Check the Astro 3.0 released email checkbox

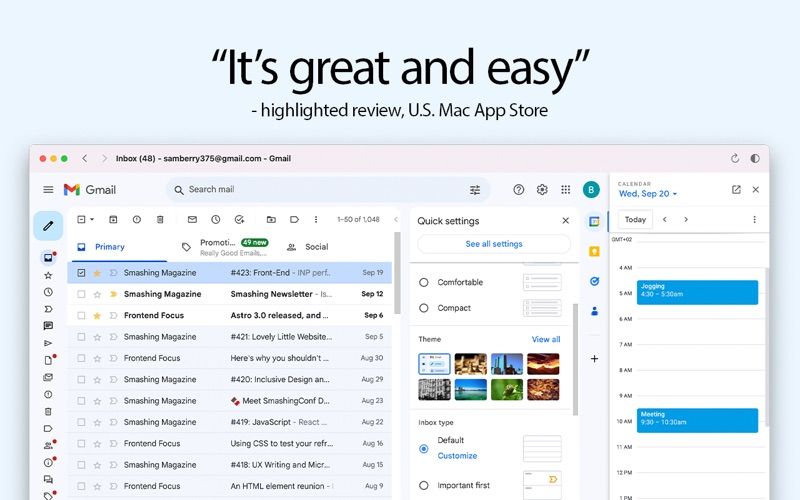pyautogui.click(x=81, y=316)
